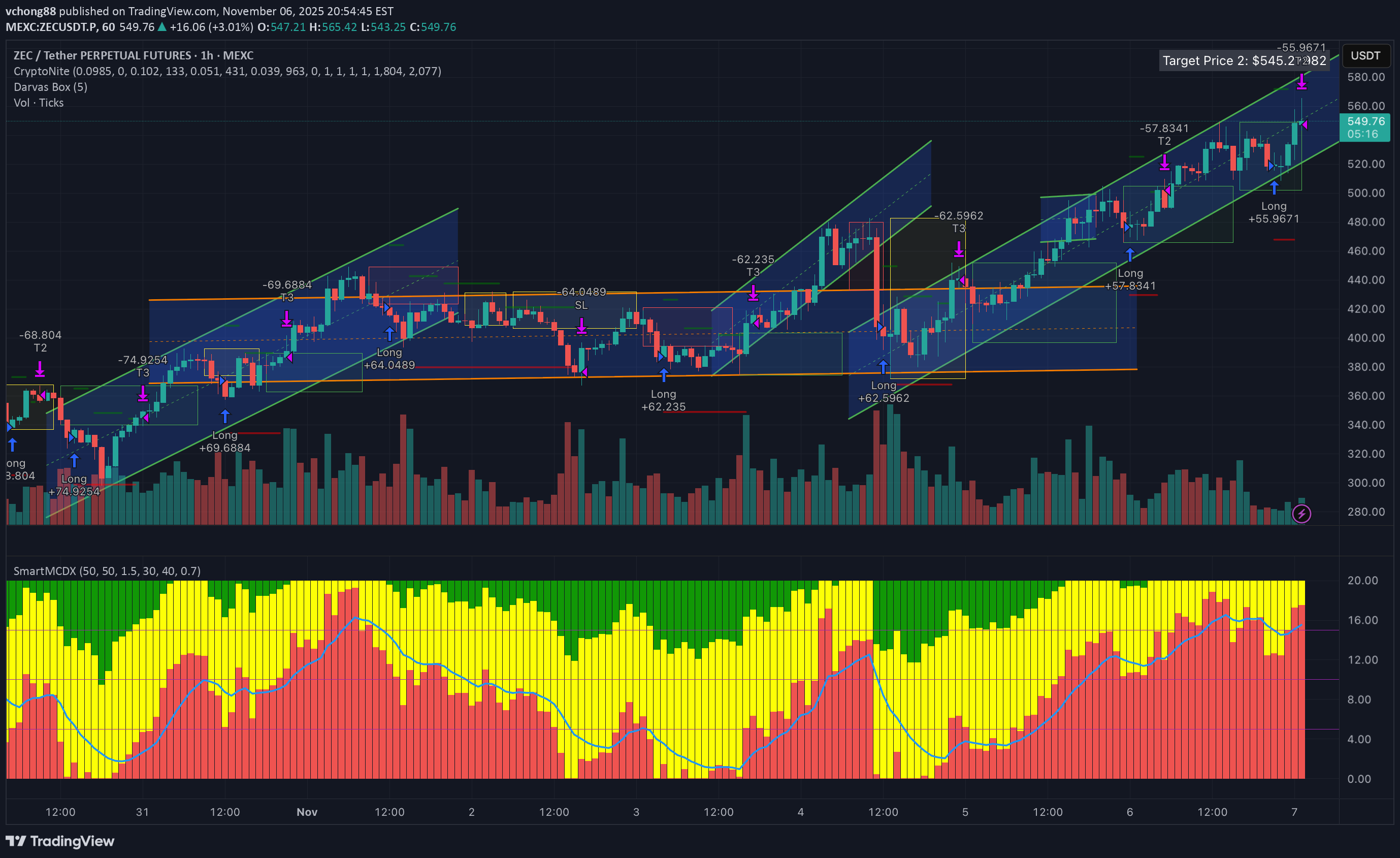Select the Vol · Ticks indicator legend

coord(39,103)
